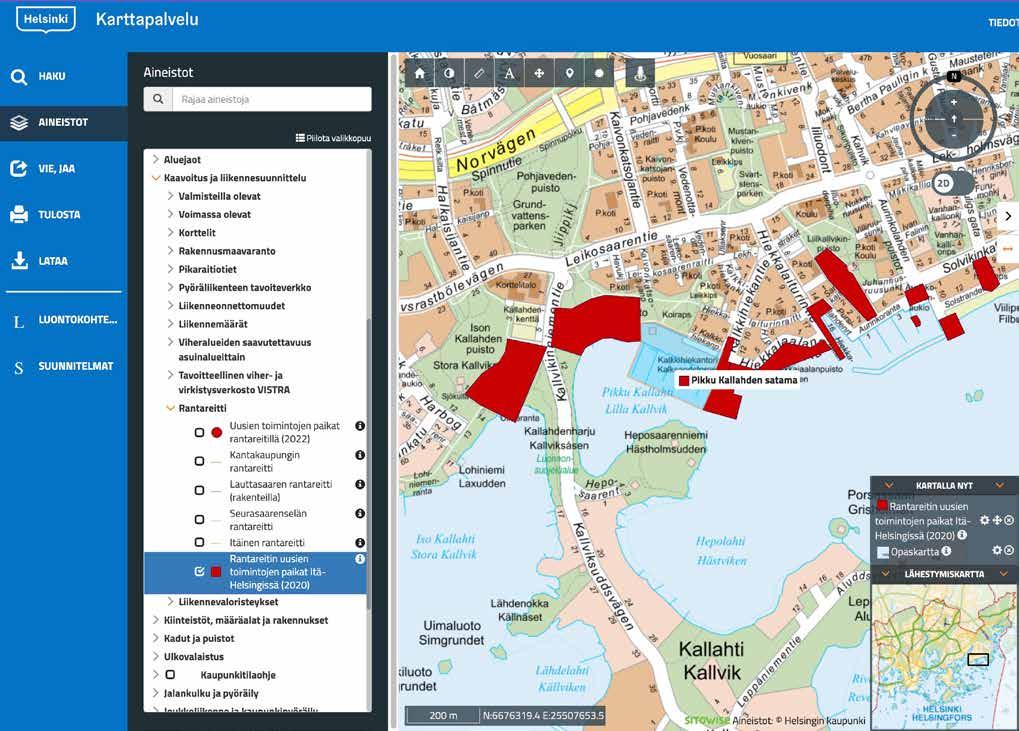Expand Rakennusmaavaranto node
Screen dimensions: 1019x731
[x=170, y=250]
